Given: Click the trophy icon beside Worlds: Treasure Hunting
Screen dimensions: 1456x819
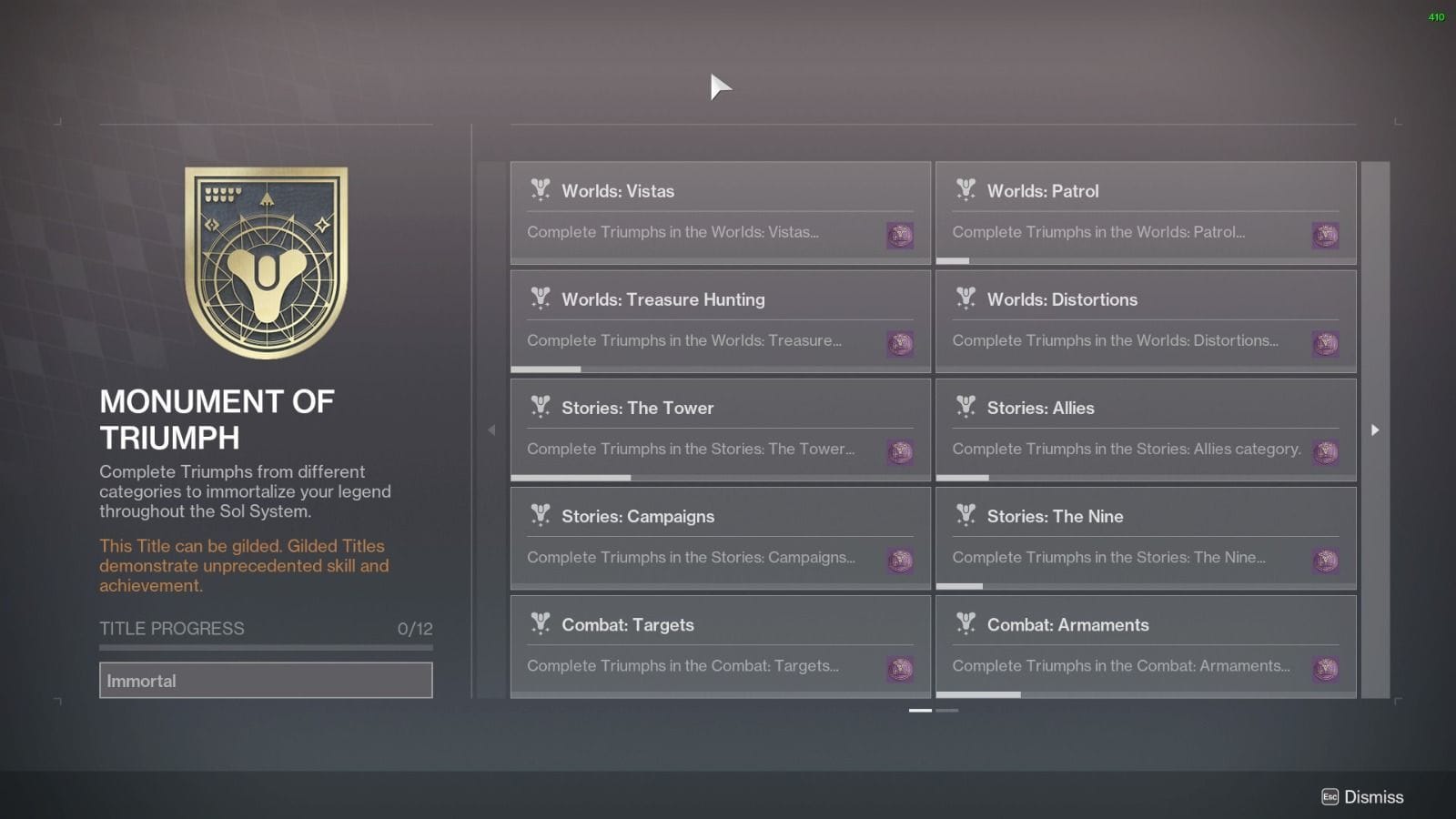Looking at the screenshot, I should (541, 298).
